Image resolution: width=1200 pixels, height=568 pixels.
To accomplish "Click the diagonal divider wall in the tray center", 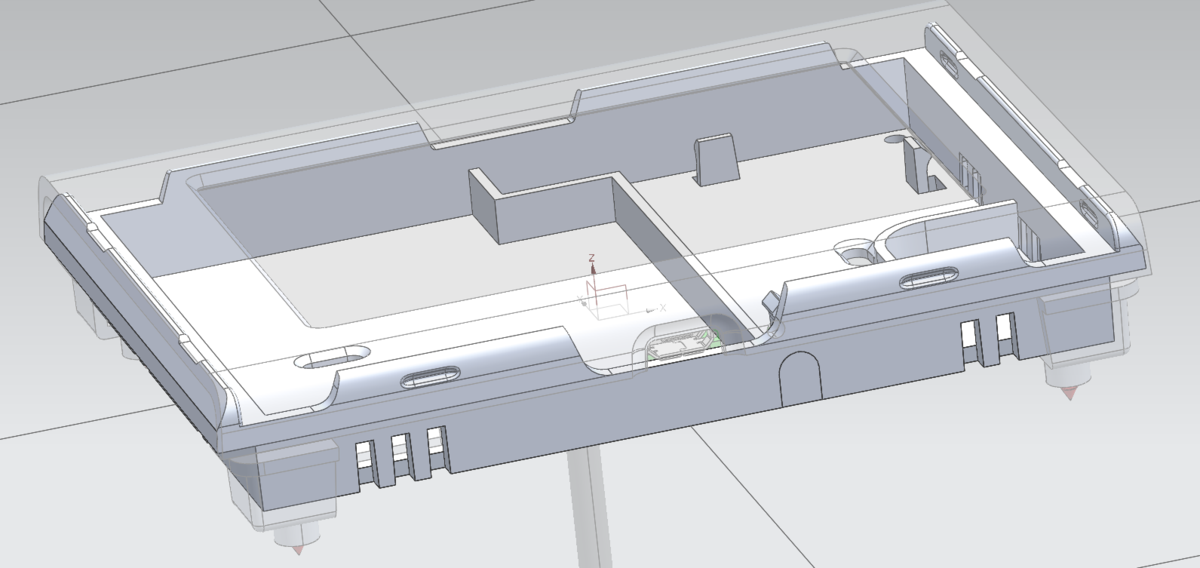I will pyautogui.click(x=680, y=260).
